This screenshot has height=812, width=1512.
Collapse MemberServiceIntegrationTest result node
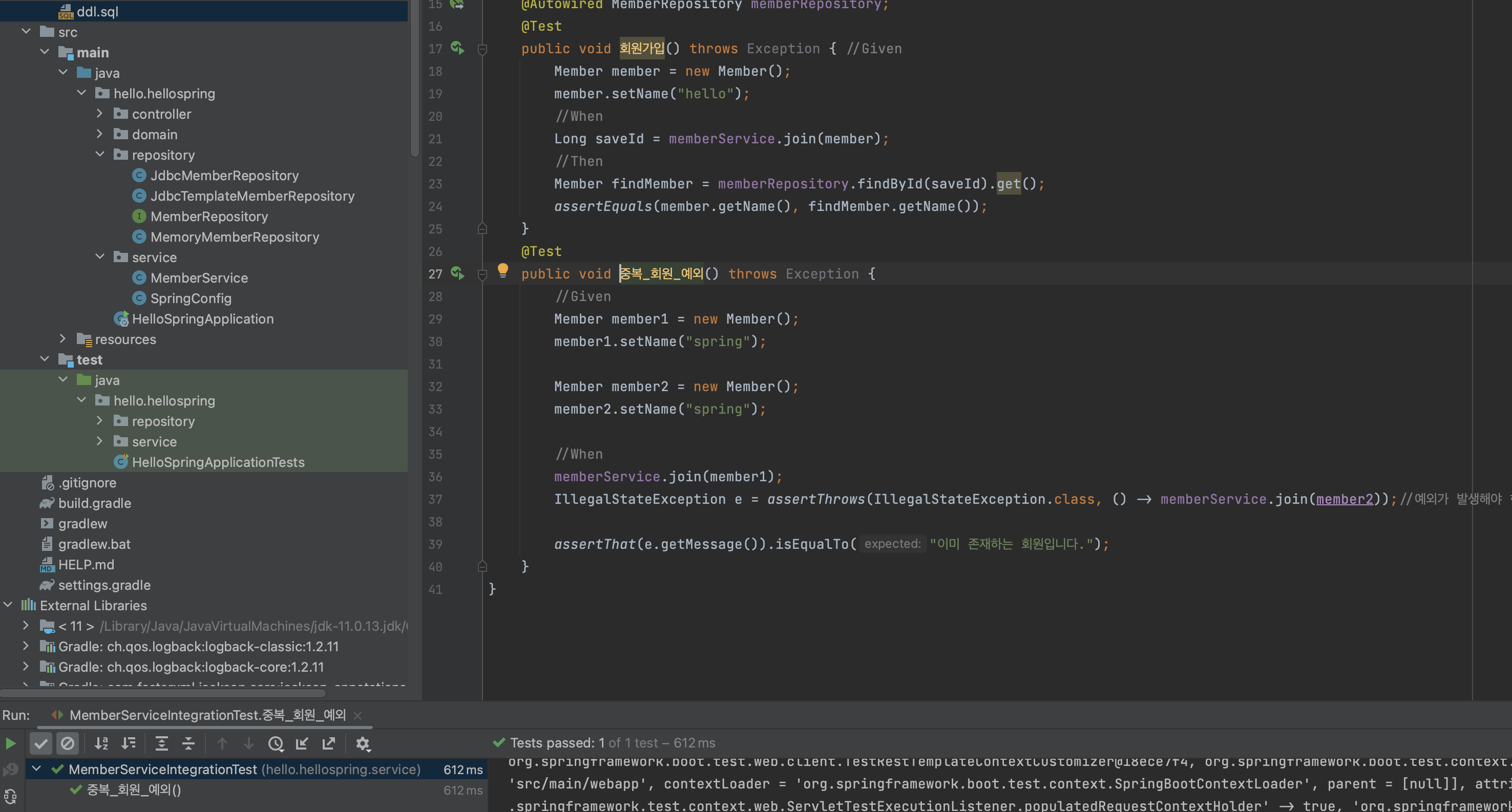tap(36, 768)
